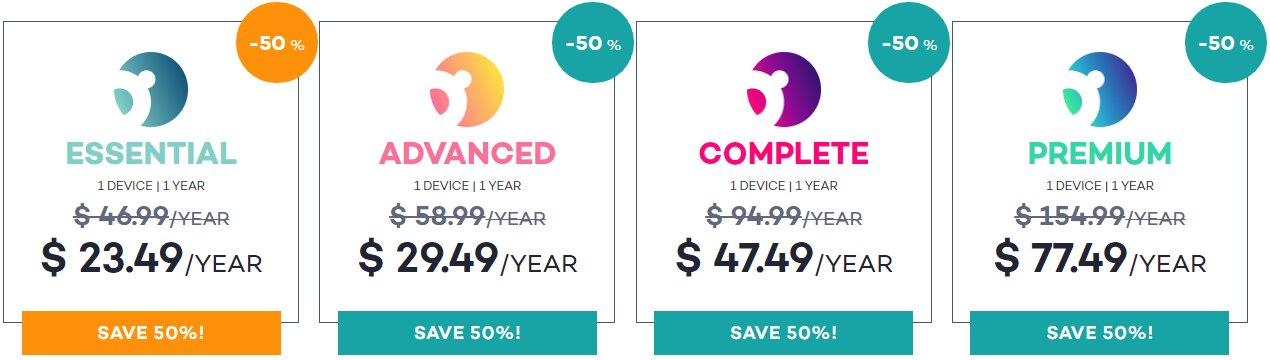The image size is (1270, 360).
Task: Click the $ 29.49/year Advanced price
Action: (x=468, y=258)
